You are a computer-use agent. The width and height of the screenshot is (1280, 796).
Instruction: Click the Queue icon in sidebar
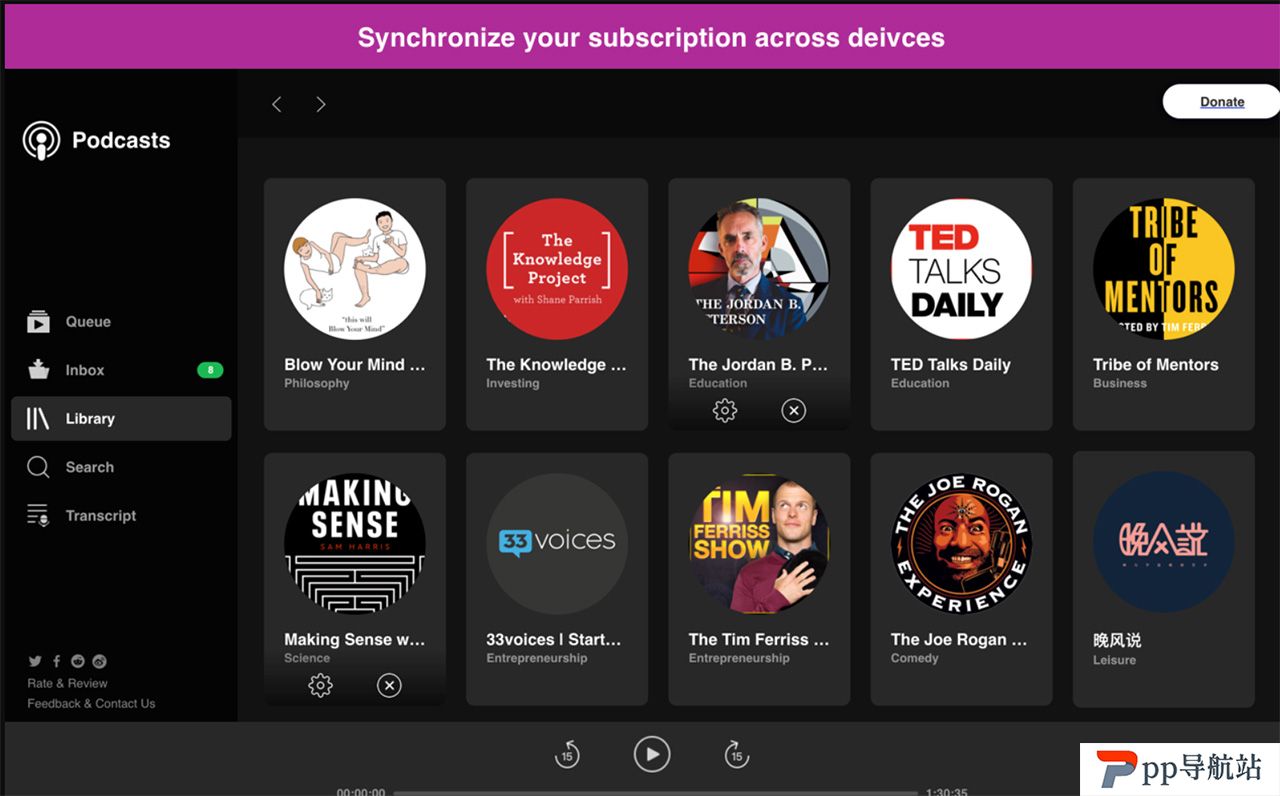[x=38, y=322]
